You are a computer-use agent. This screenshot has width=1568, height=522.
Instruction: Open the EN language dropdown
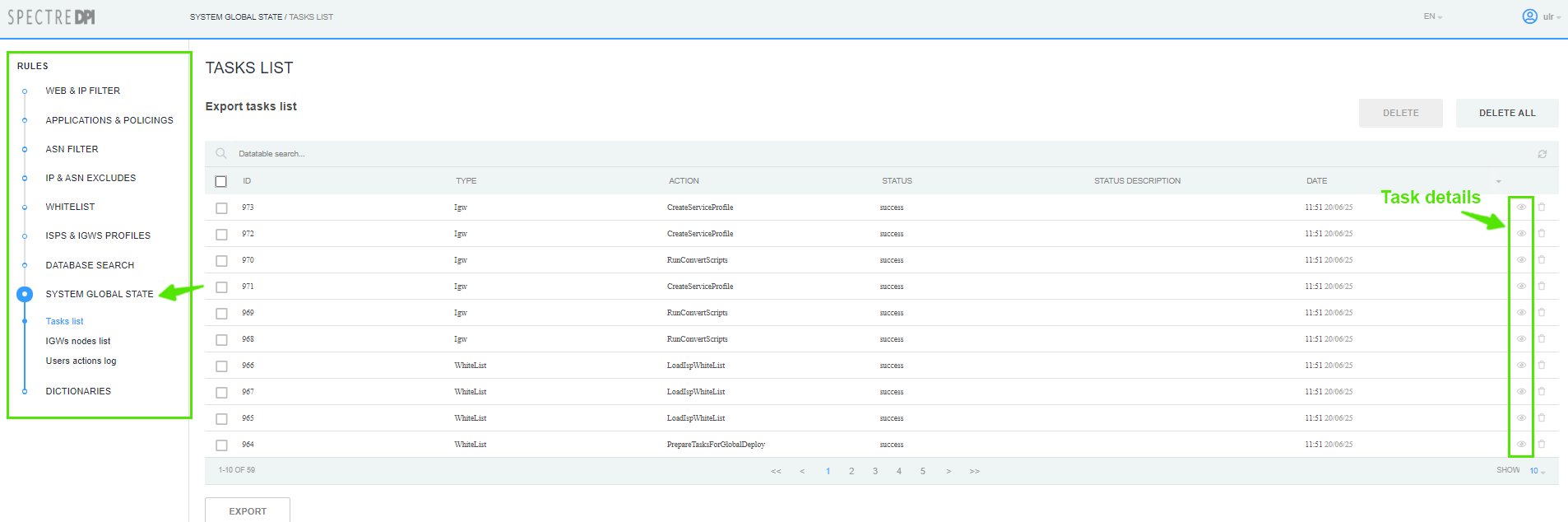click(x=1432, y=16)
